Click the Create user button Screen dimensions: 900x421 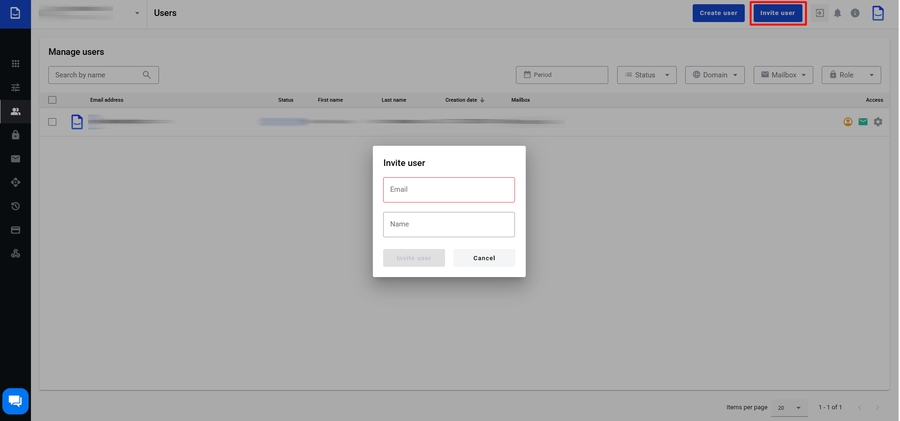(718, 13)
